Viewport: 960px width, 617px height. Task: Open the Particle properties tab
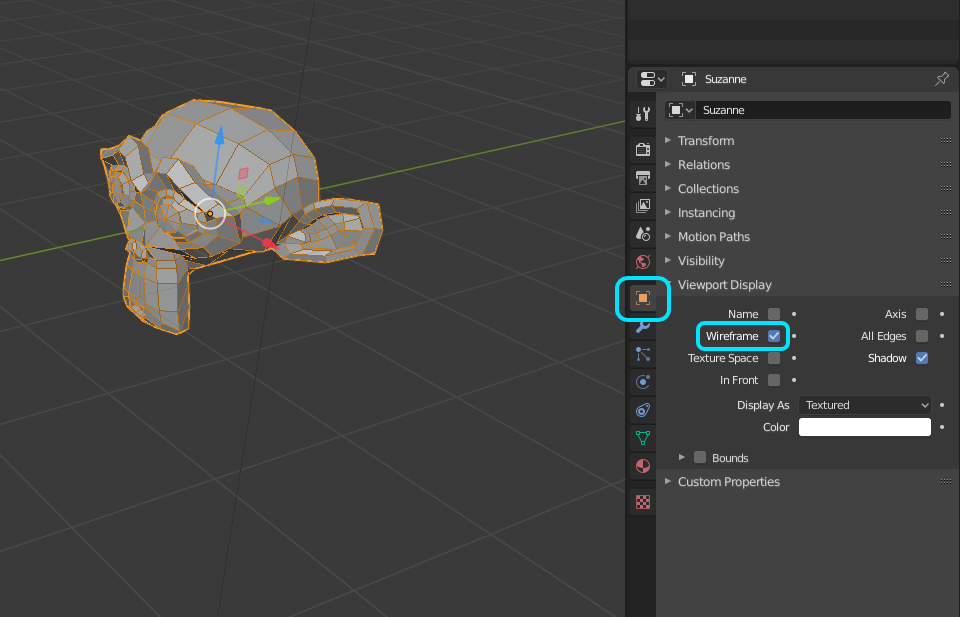(x=643, y=354)
